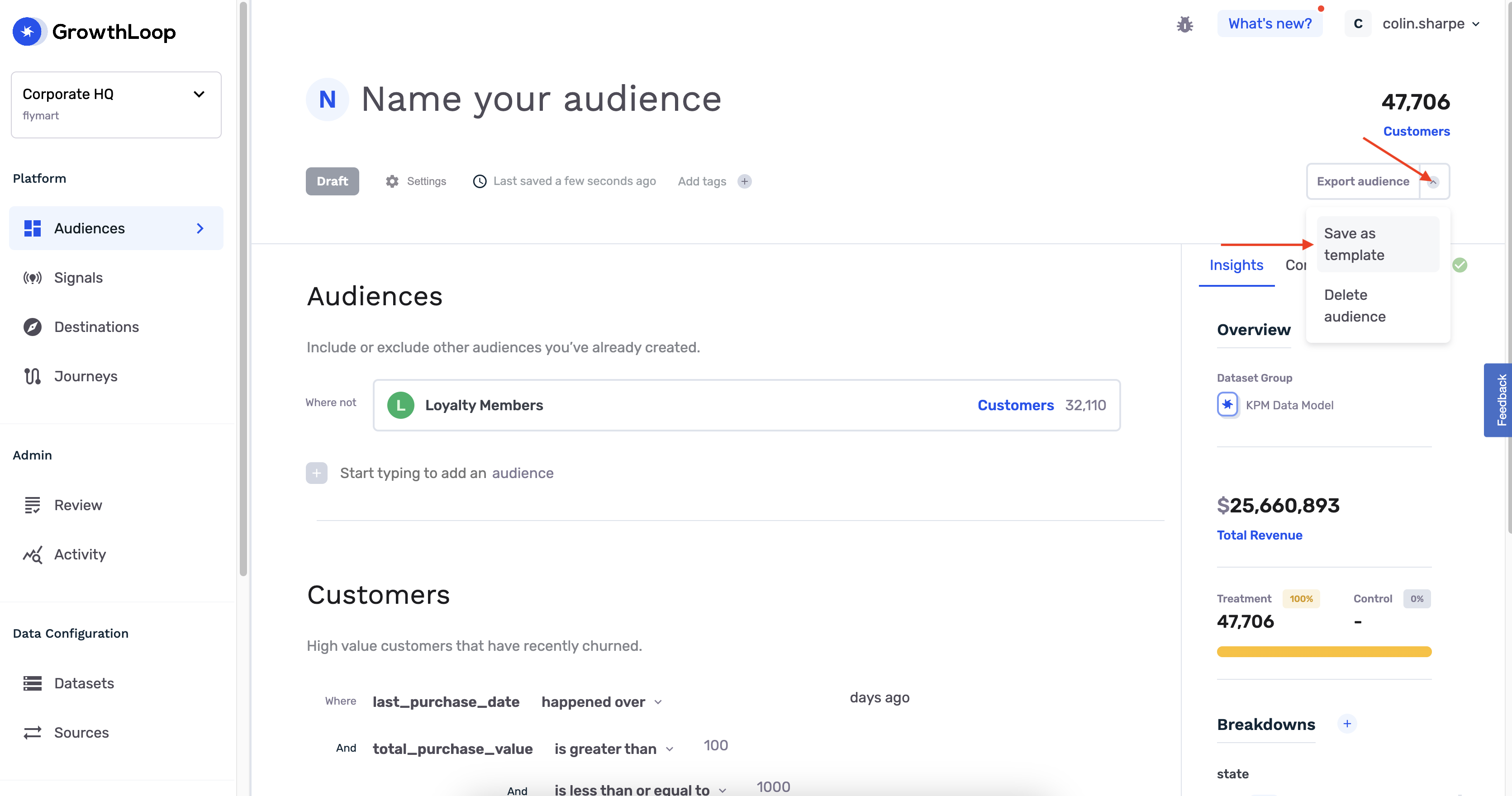The width and height of the screenshot is (1512, 796).
Task: Click the Export audience button
Action: 1363,181
